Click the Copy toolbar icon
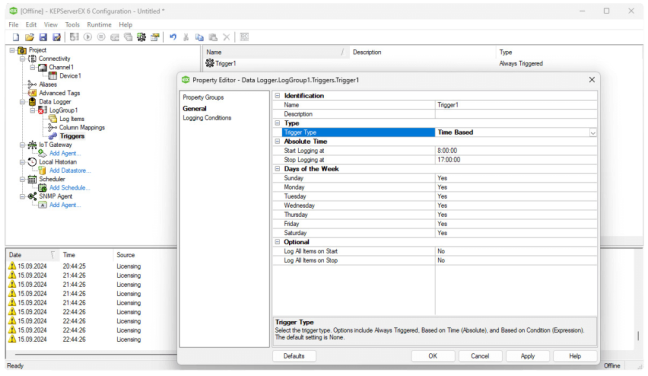Screen dimensions: 648x376 click(199, 37)
